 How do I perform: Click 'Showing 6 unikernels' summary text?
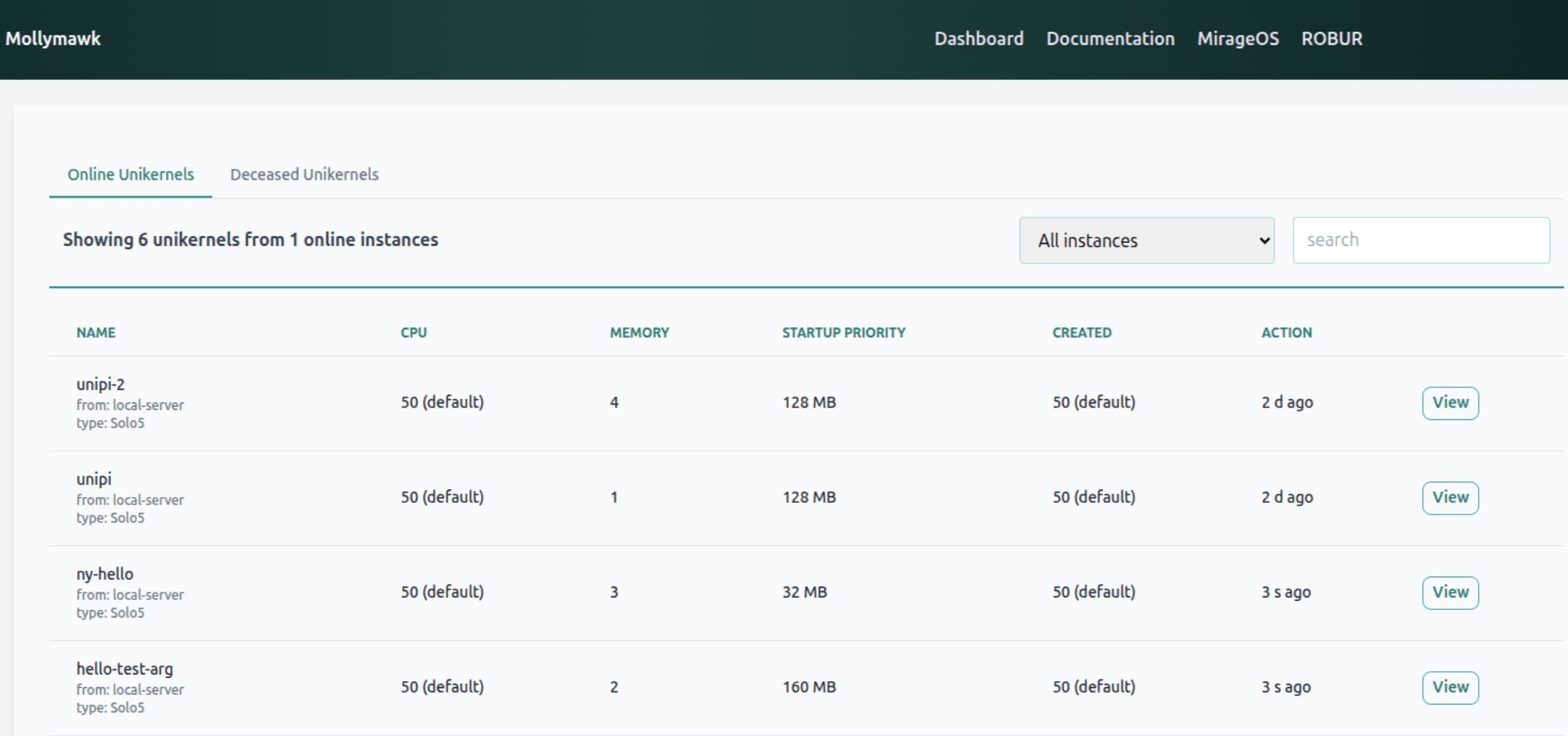251,240
